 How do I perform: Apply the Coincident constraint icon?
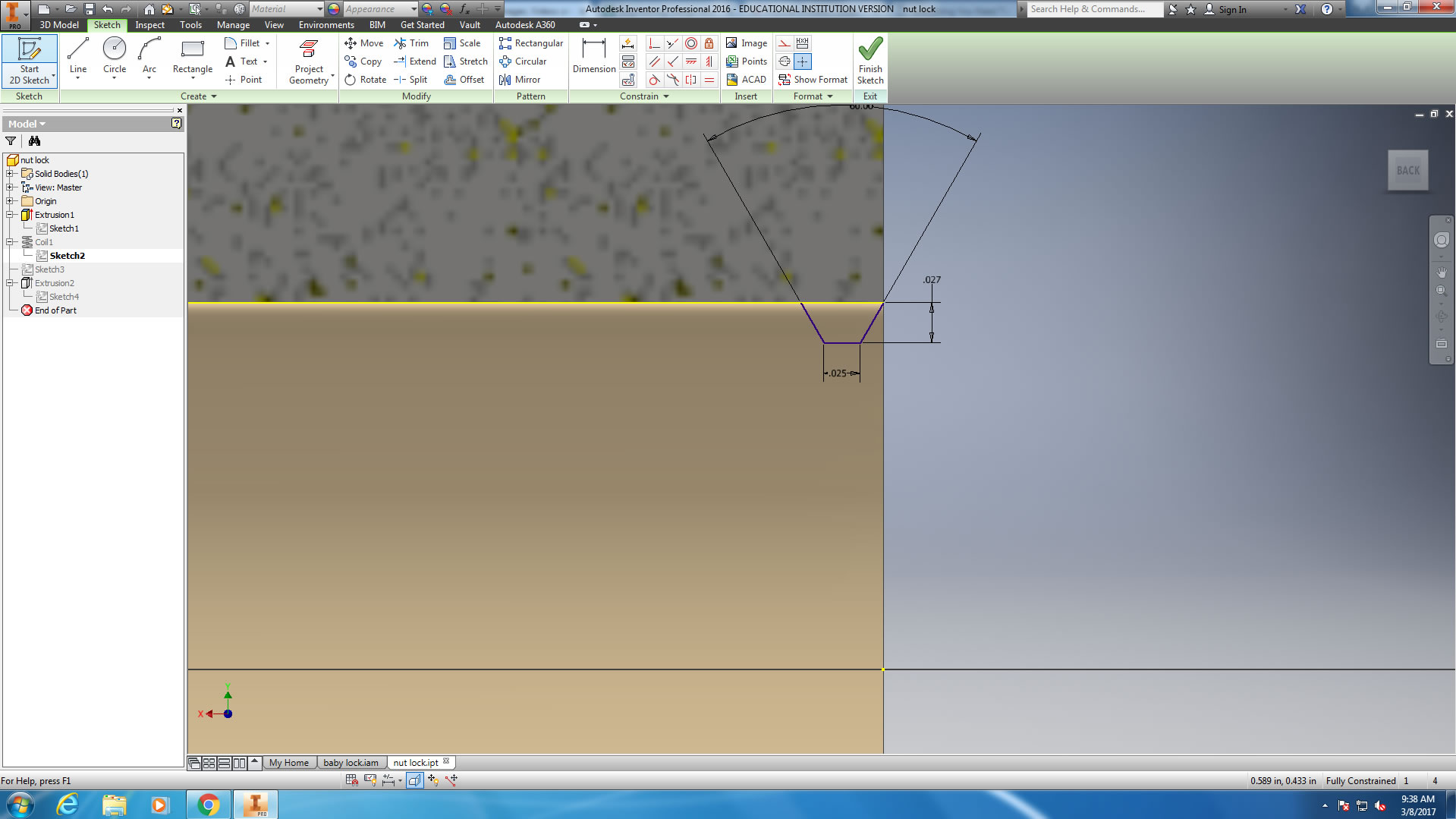click(654, 43)
